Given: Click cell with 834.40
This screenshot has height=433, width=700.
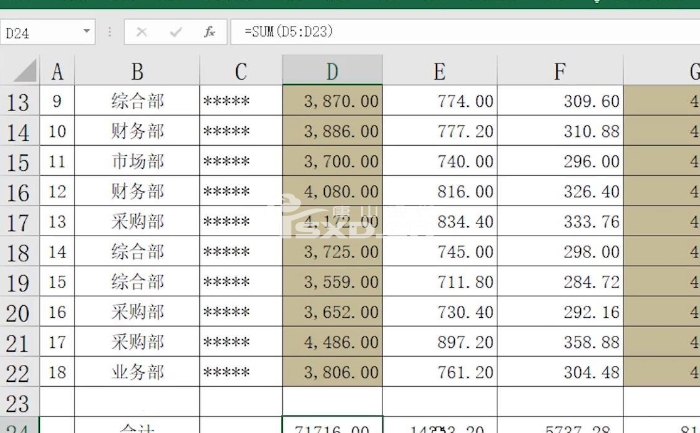Looking at the screenshot, I should 440,222.
